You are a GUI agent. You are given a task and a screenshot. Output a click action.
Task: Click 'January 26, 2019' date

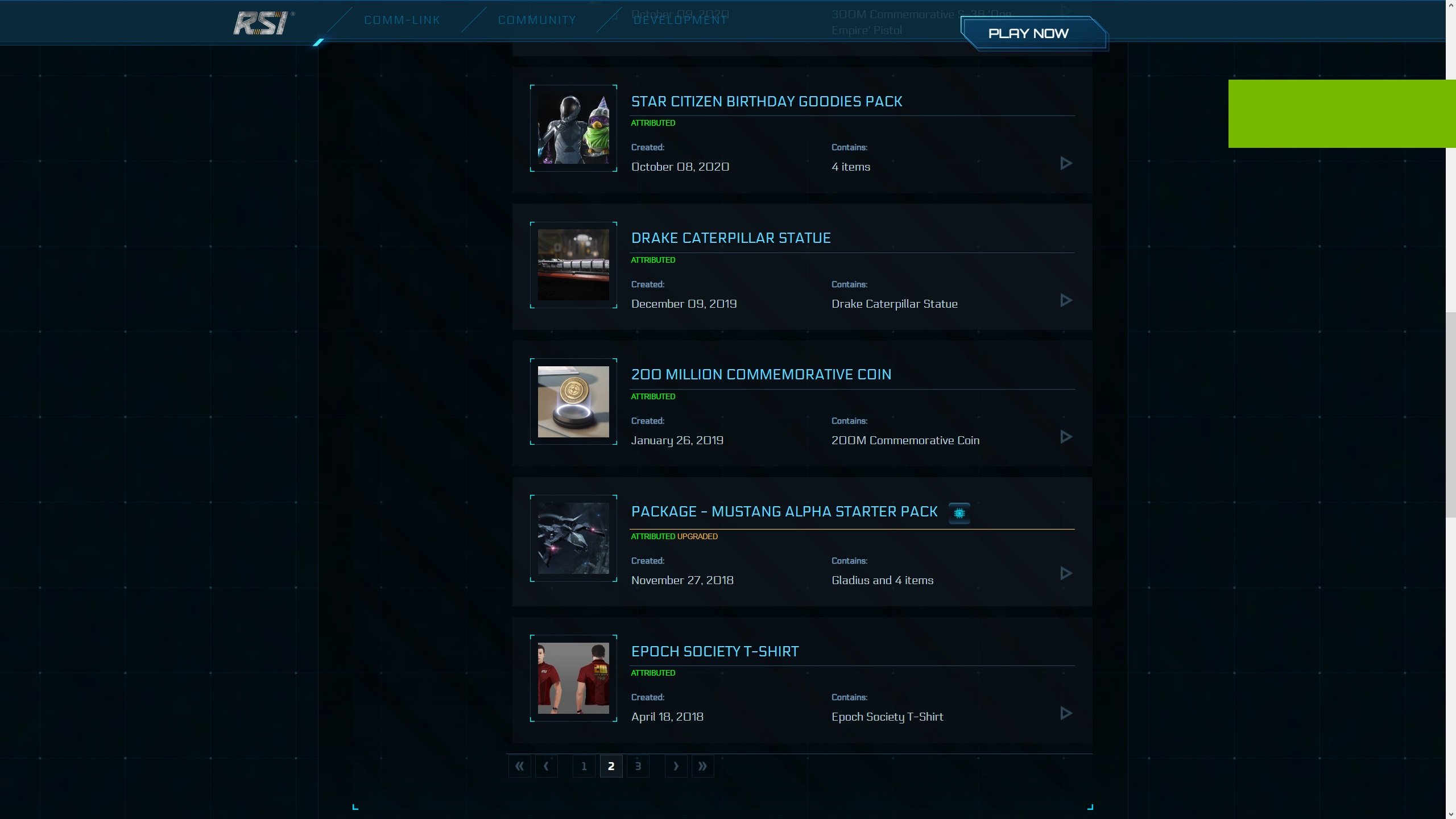click(677, 440)
